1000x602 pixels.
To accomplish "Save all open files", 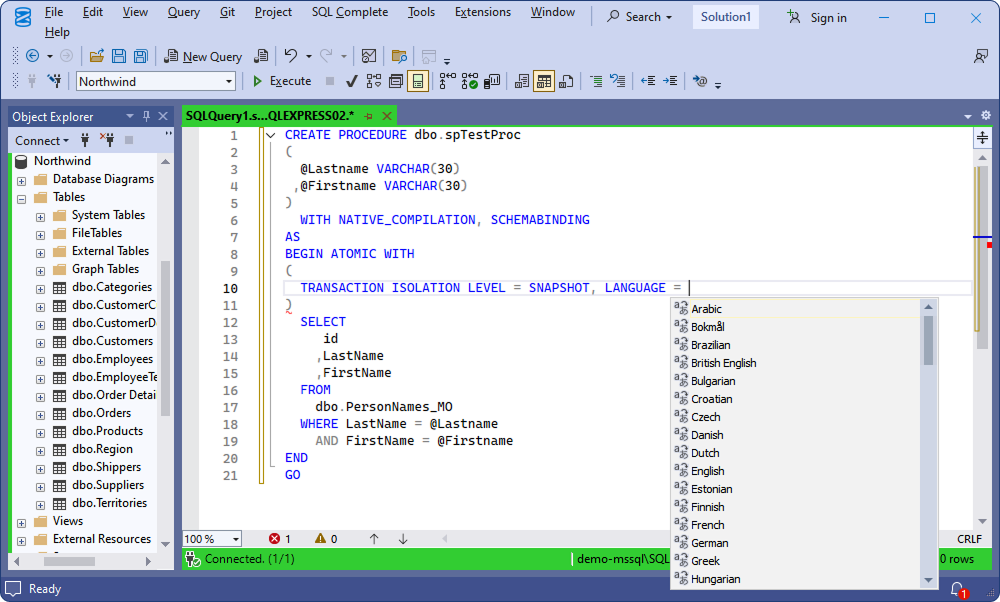I will pos(141,56).
